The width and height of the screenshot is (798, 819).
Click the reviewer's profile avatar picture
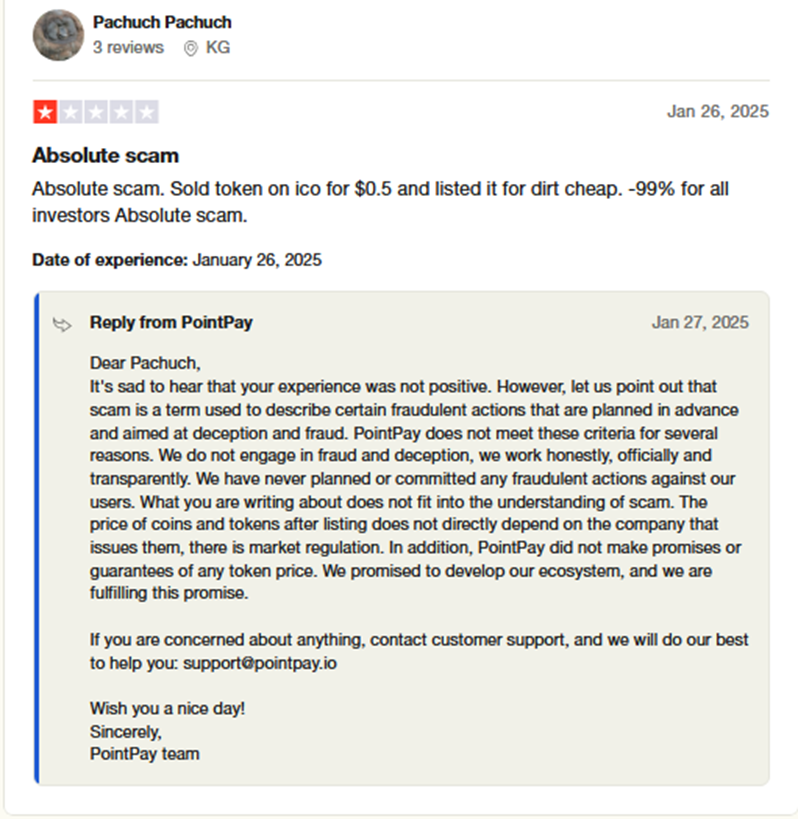pos(58,35)
